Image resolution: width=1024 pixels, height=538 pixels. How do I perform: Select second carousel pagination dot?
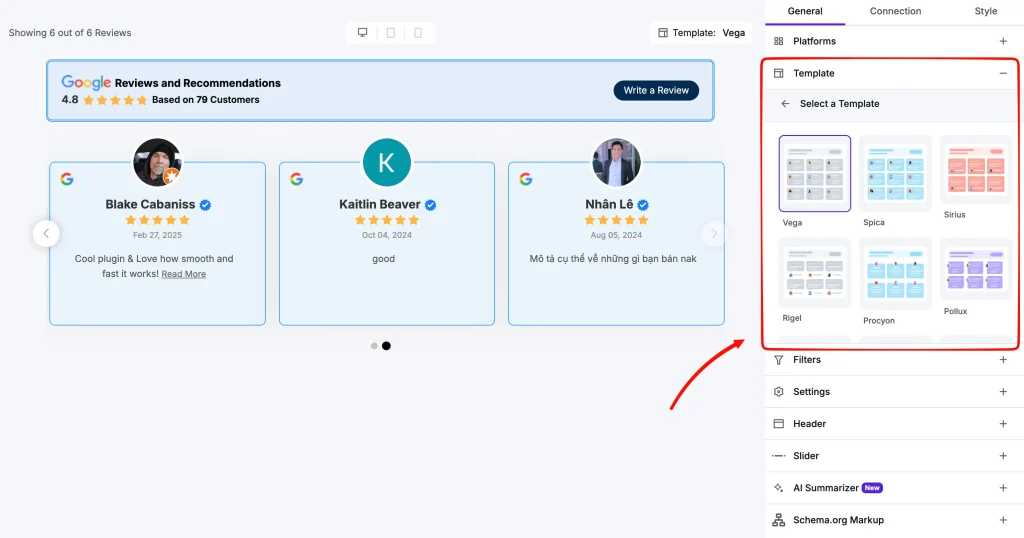(x=387, y=346)
